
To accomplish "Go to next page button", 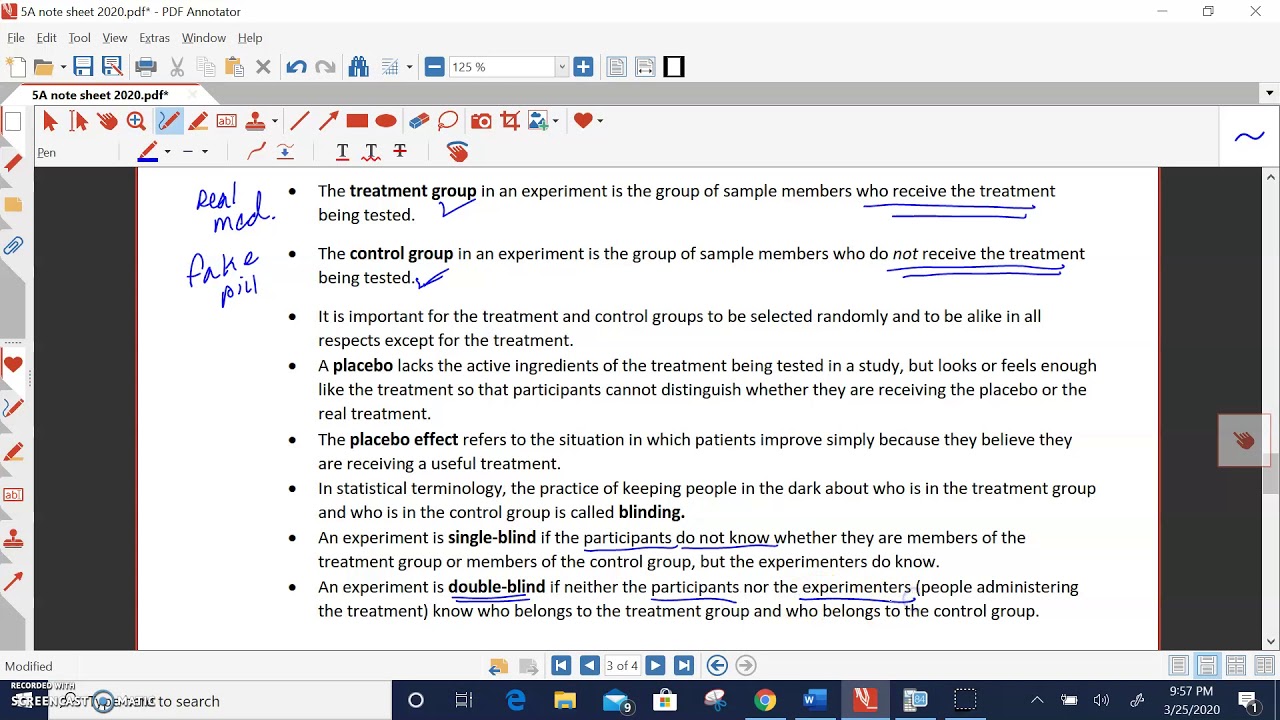I will (655, 666).
